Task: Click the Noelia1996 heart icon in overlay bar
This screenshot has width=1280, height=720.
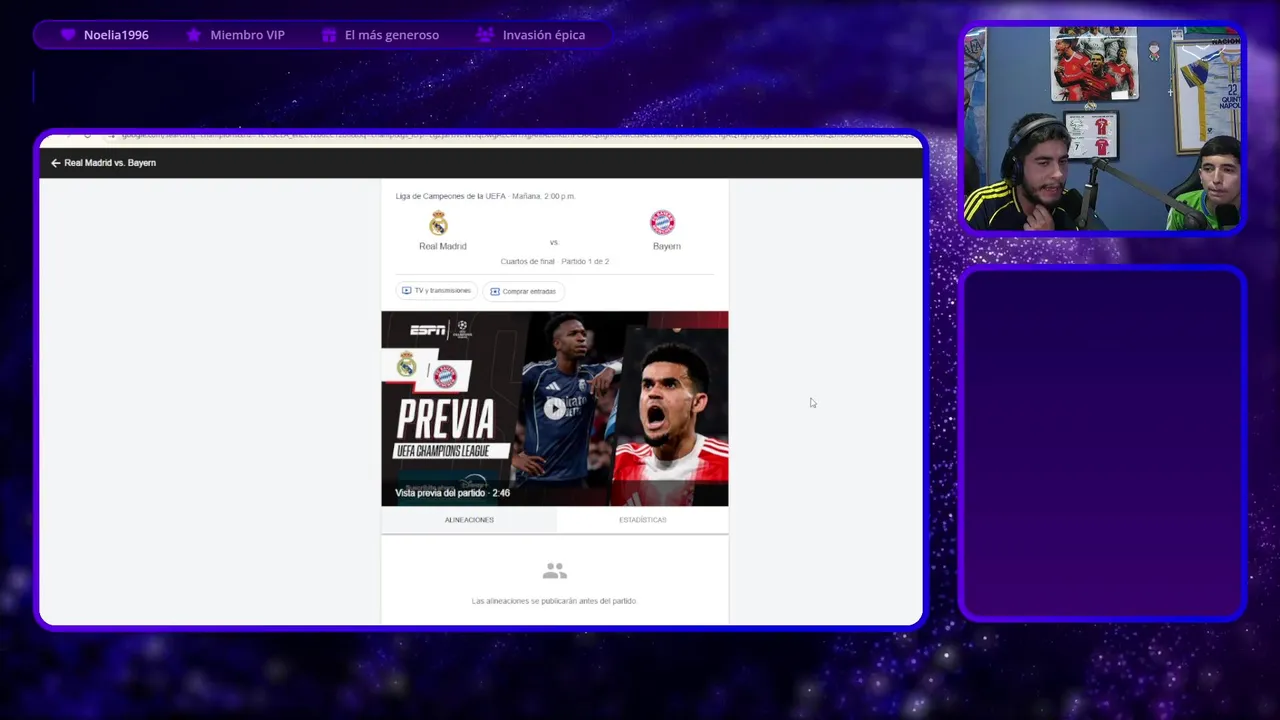Action: 68,35
